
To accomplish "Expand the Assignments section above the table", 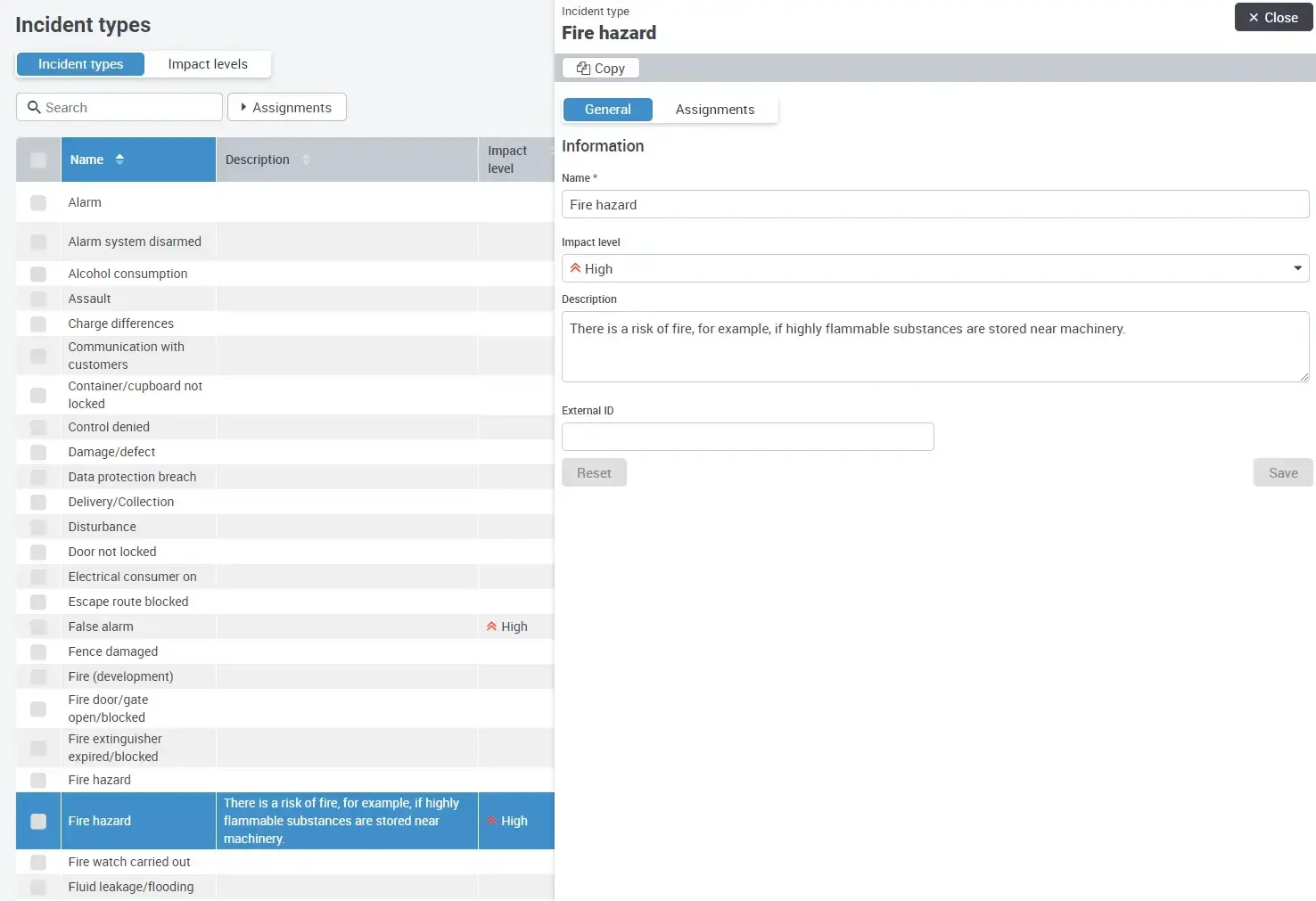I will 286,107.
